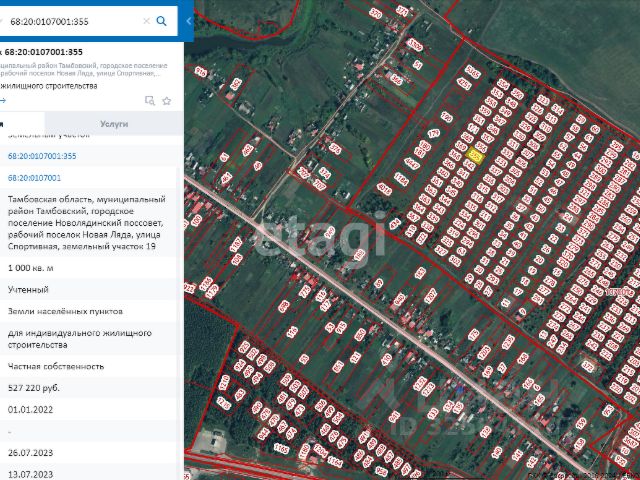Select the area value 1 000 кв. м
Viewport: 640px width, 480px height.
[31, 268]
